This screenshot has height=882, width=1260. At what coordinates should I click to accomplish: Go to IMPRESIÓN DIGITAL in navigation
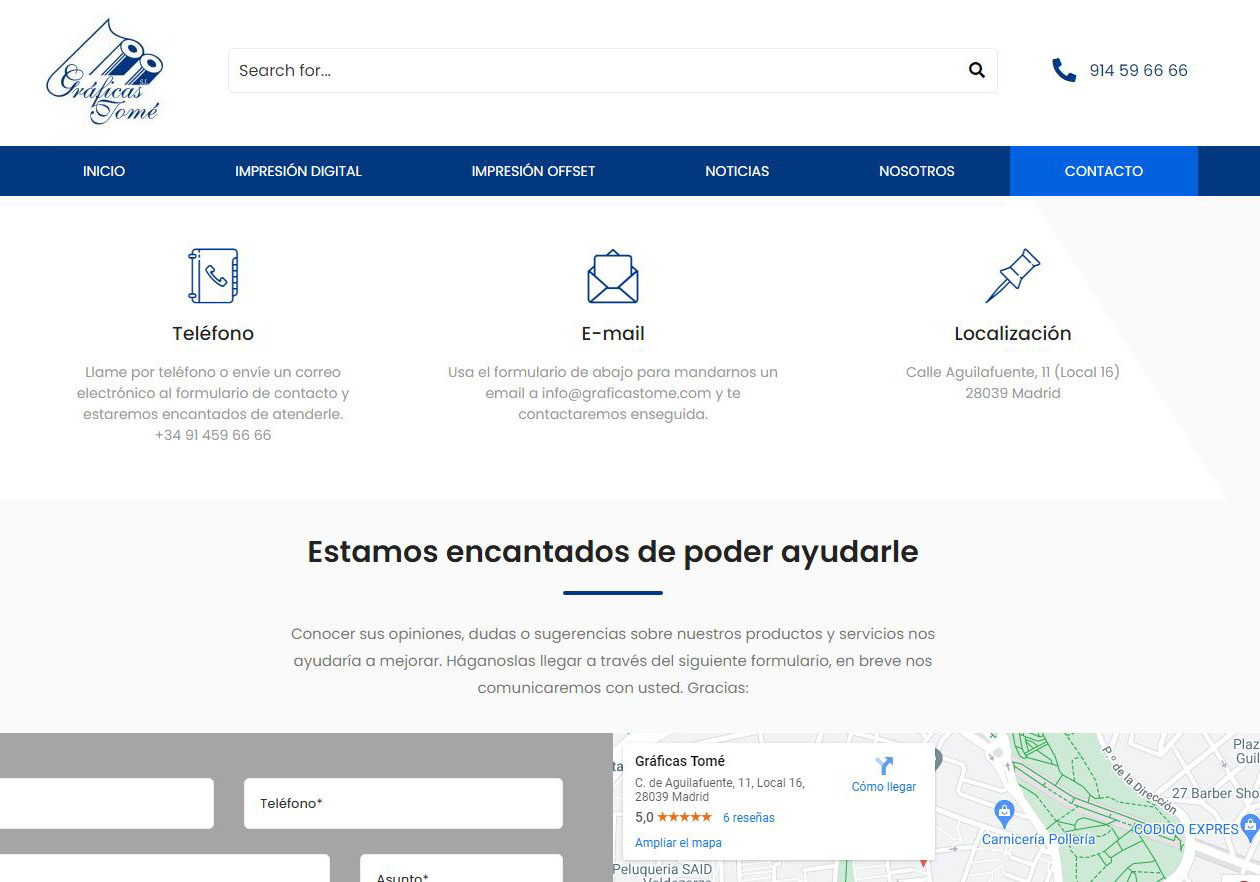click(x=298, y=171)
